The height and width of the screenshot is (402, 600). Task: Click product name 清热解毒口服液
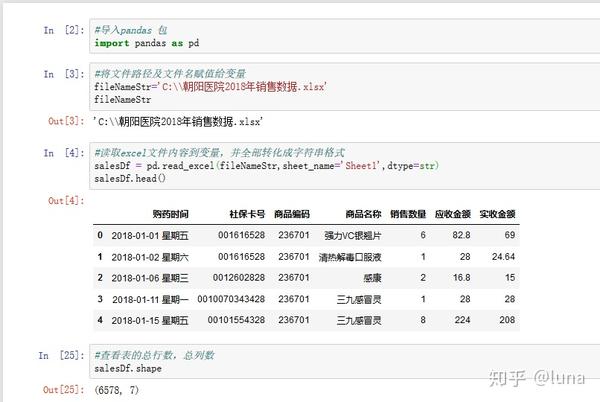point(350,257)
